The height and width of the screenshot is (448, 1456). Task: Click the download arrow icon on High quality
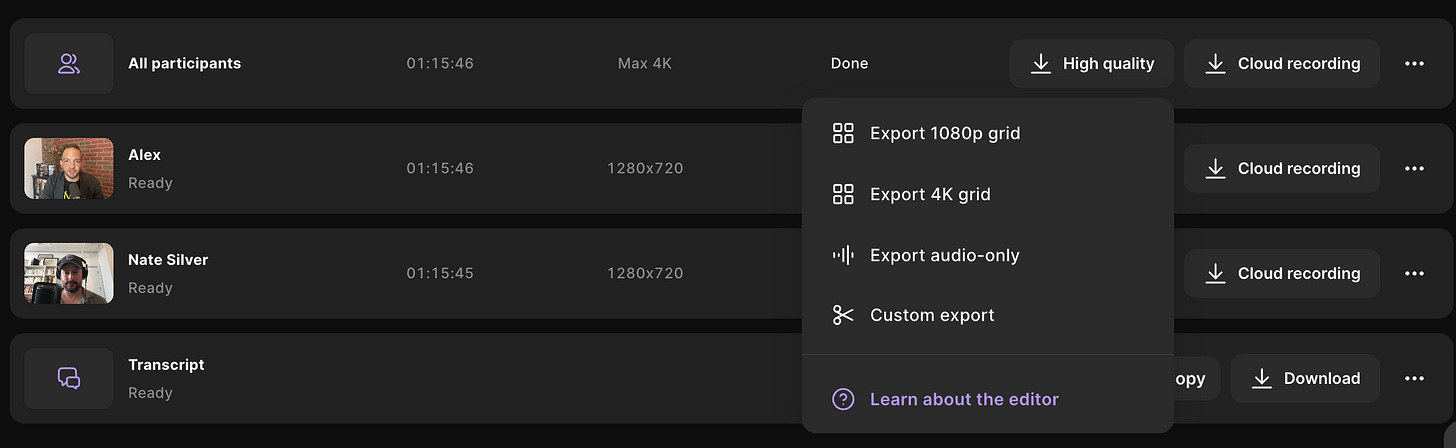pos(1041,64)
